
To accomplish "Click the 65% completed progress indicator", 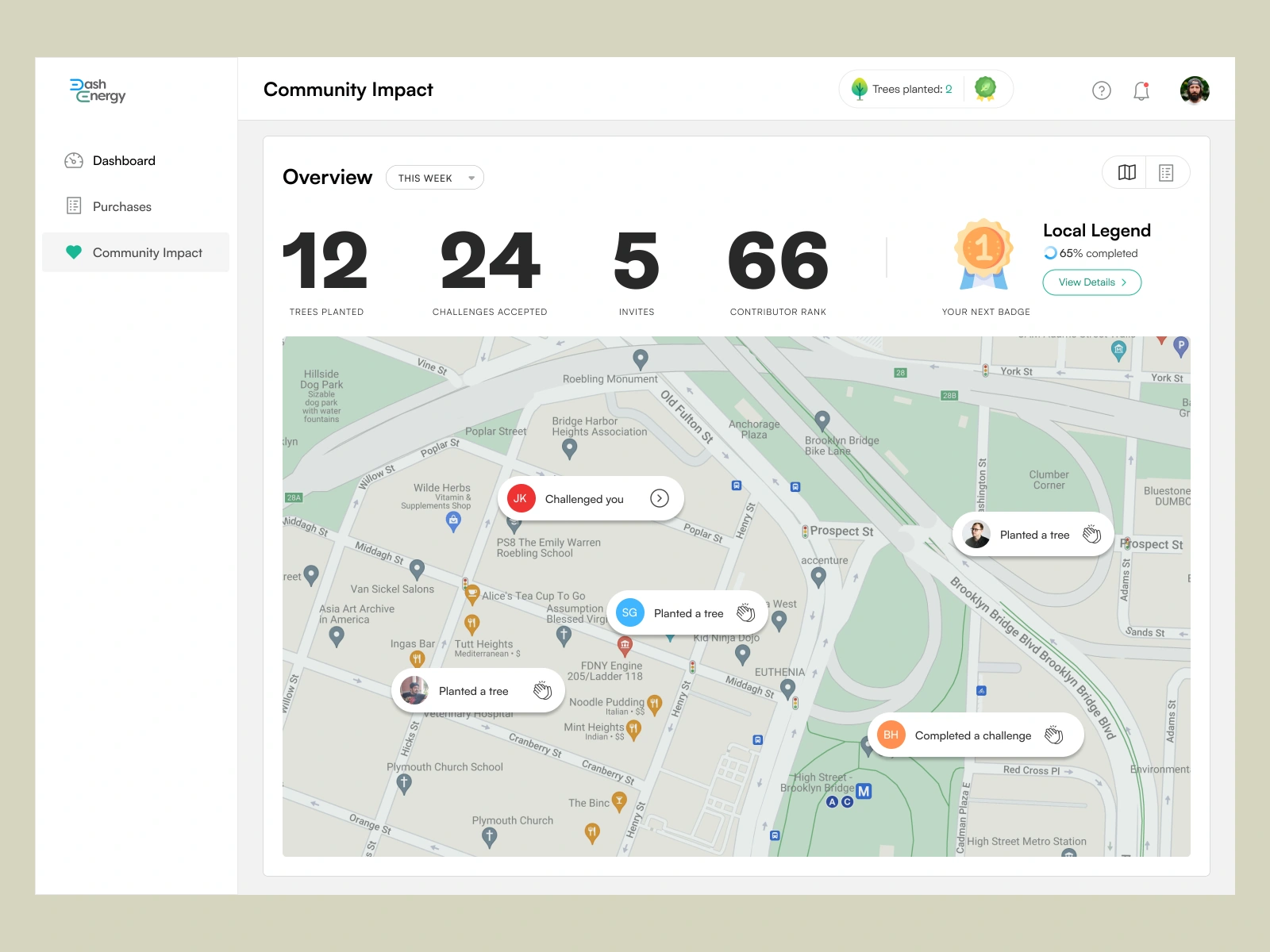I will coord(1091,253).
